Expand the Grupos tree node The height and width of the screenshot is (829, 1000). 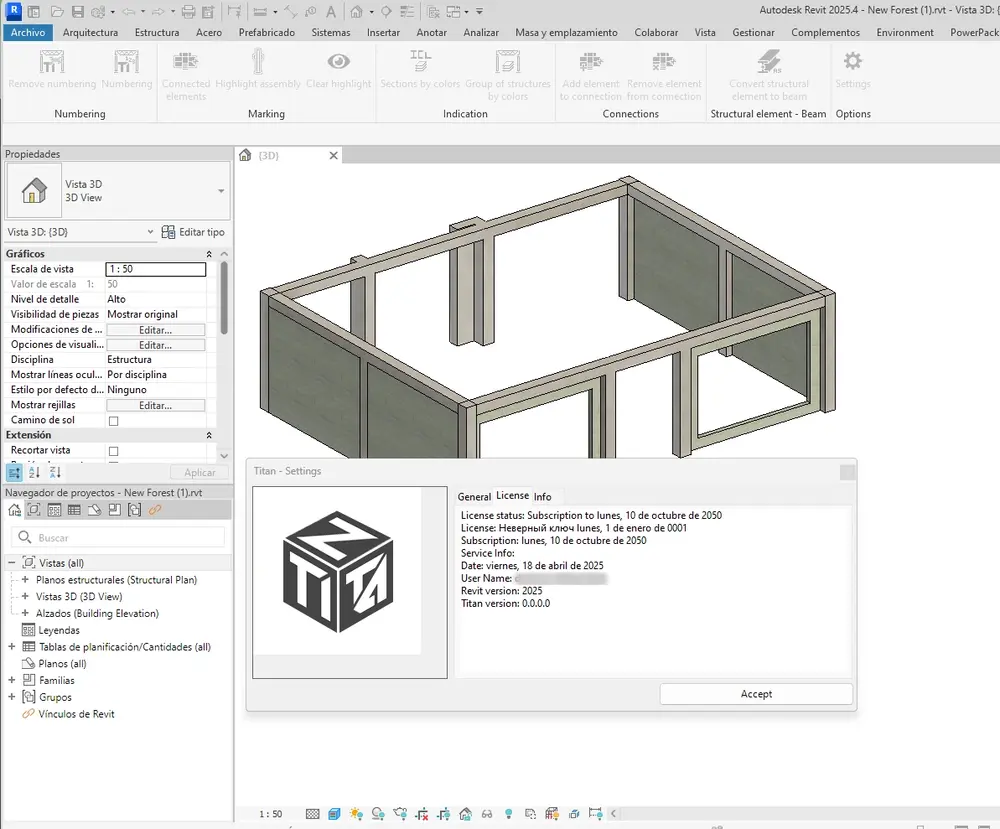tap(11, 696)
